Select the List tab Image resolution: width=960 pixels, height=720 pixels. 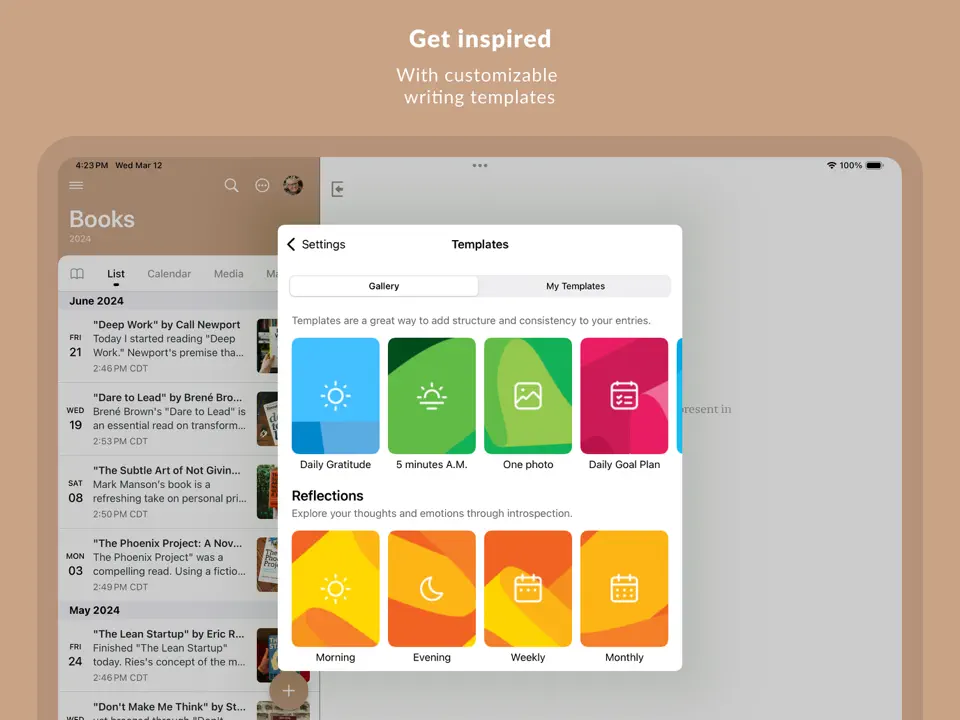click(116, 274)
